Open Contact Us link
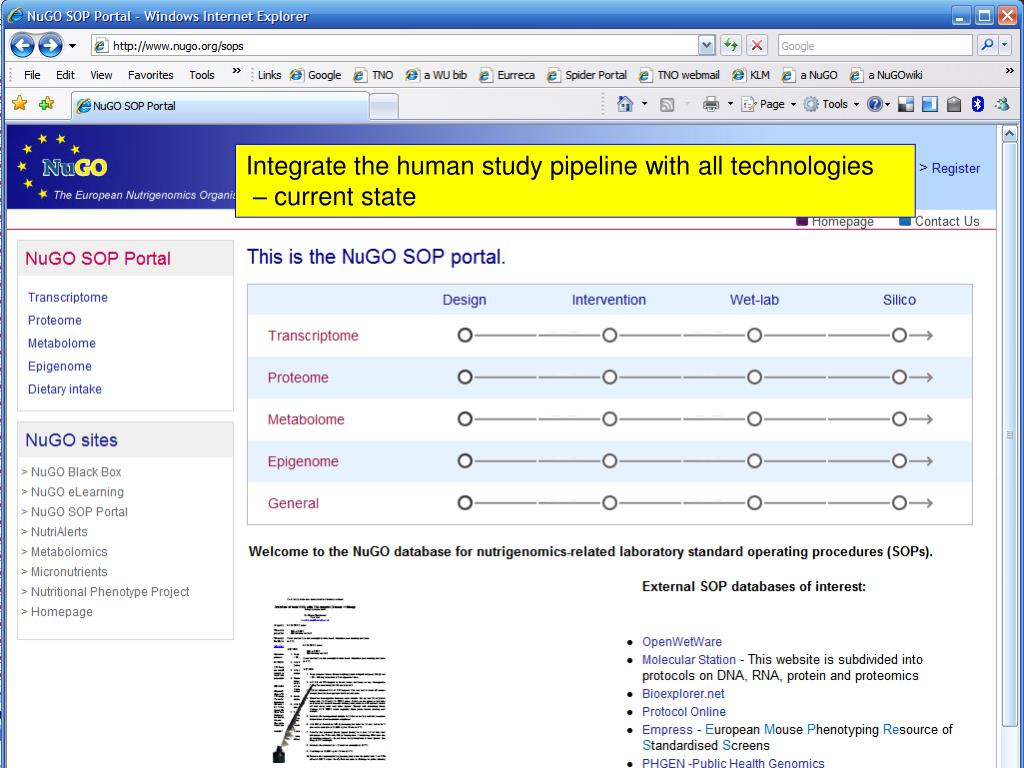 [x=947, y=221]
